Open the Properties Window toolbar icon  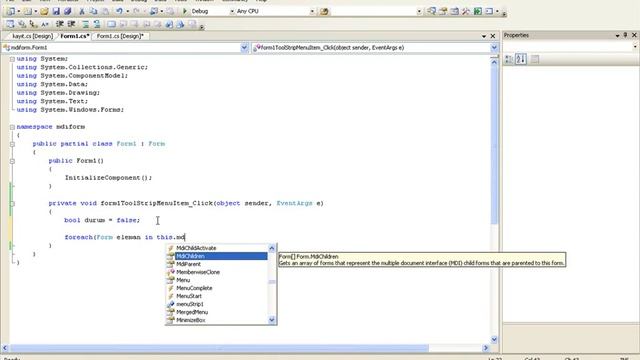tap(443, 11)
